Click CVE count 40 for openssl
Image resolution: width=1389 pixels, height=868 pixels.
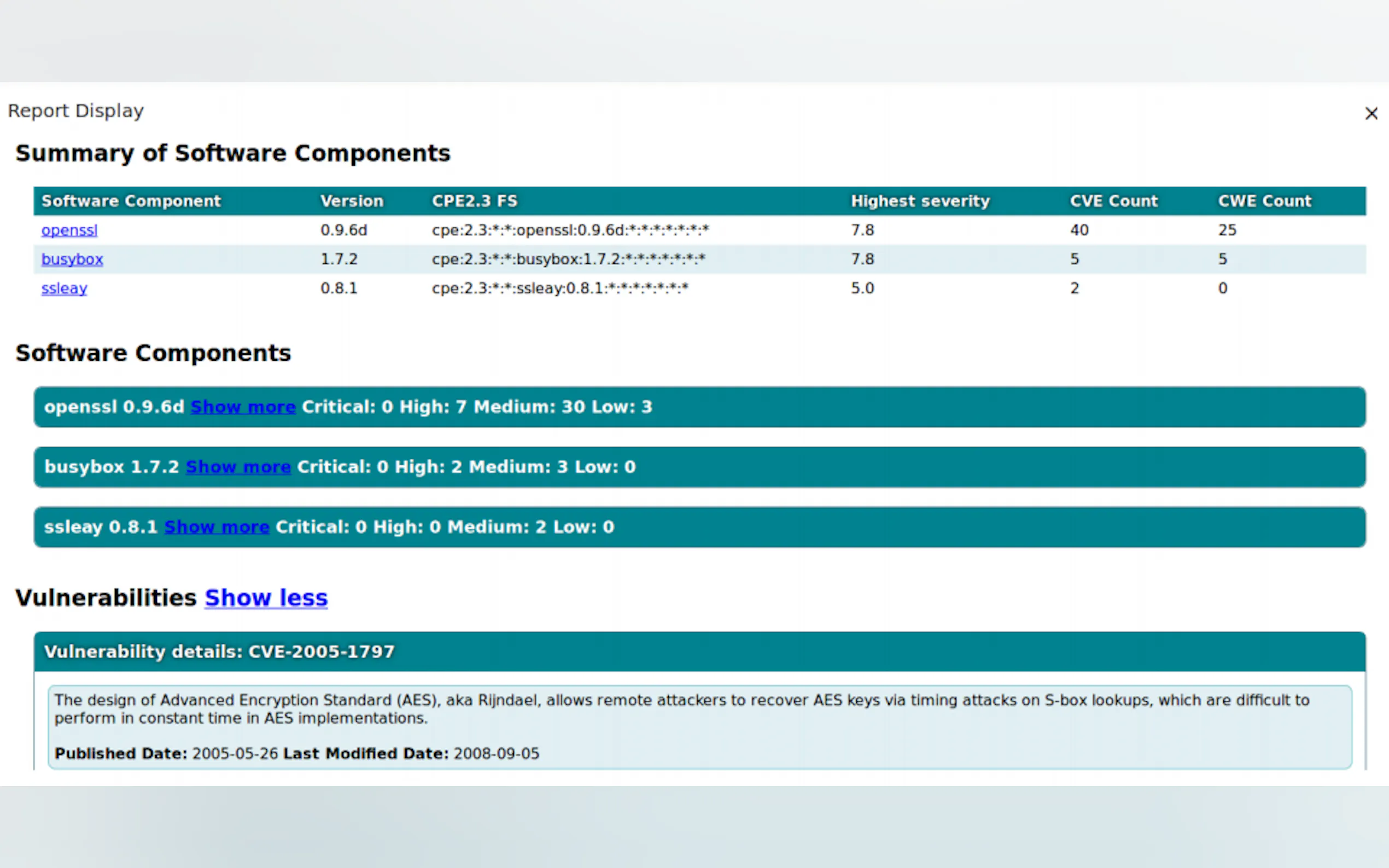1079,230
